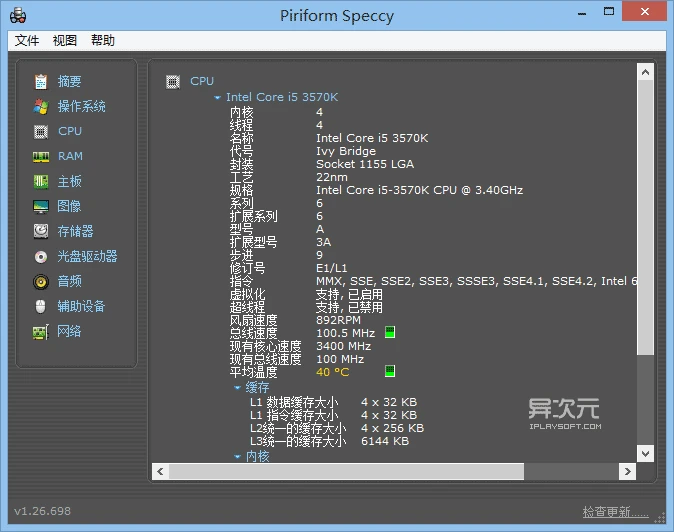Click green graph icon beside 平均温度

tap(390, 371)
